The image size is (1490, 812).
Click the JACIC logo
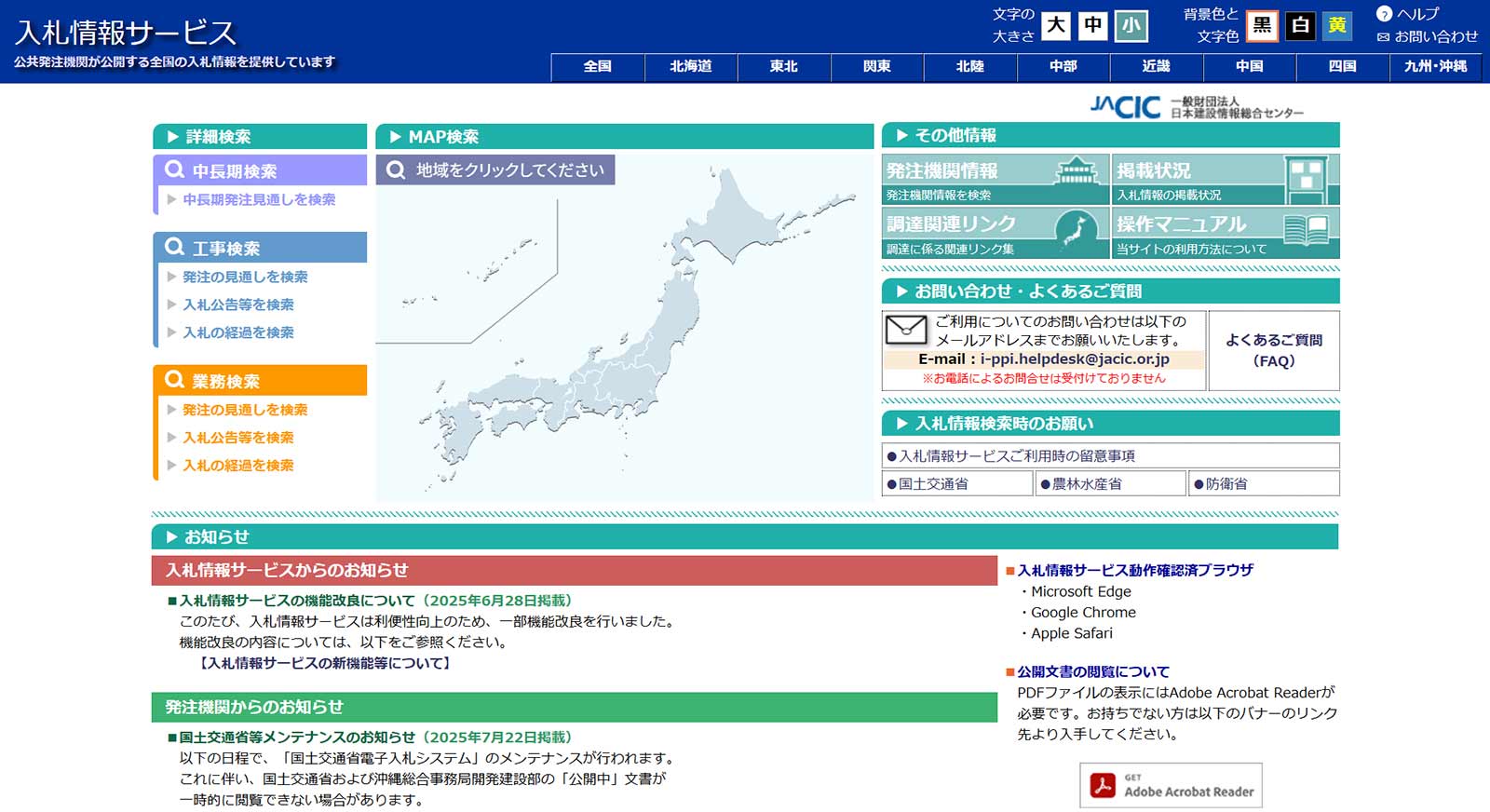tap(1197, 107)
